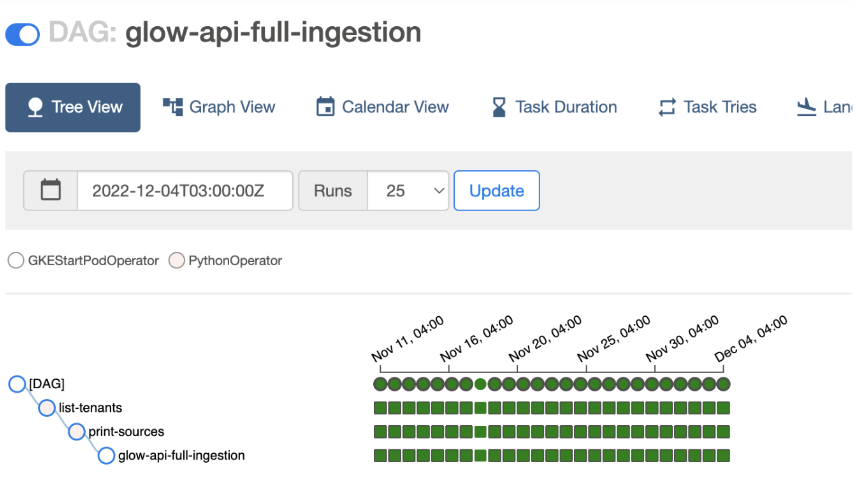Go to the Task Duration tab

coord(554,107)
